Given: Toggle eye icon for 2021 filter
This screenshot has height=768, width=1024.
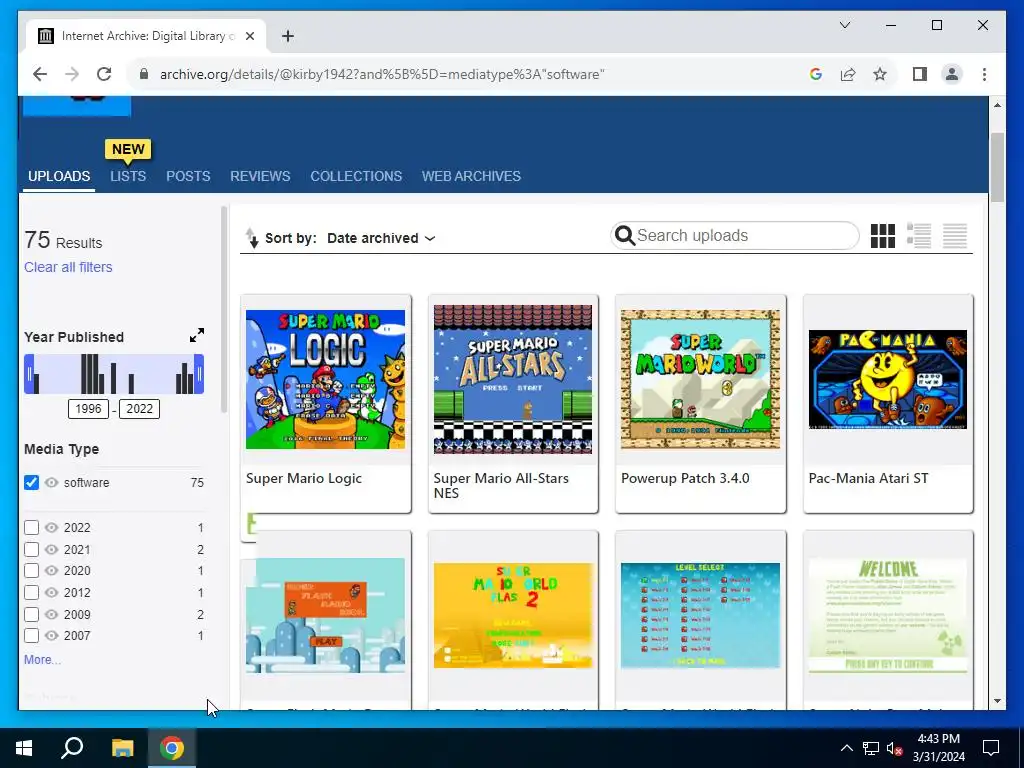Looking at the screenshot, I should (x=52, y=549).
